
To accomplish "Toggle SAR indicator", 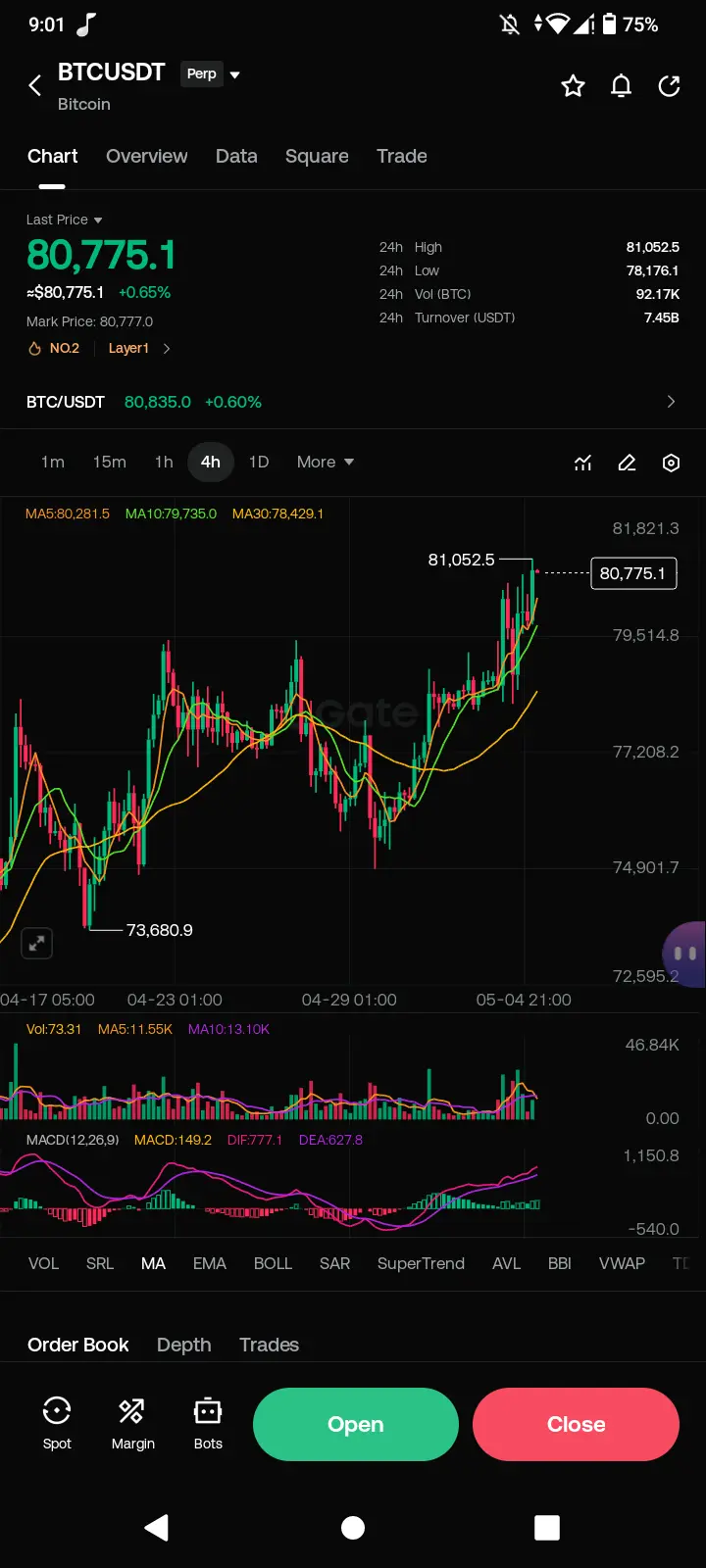I will point(334,1263).
